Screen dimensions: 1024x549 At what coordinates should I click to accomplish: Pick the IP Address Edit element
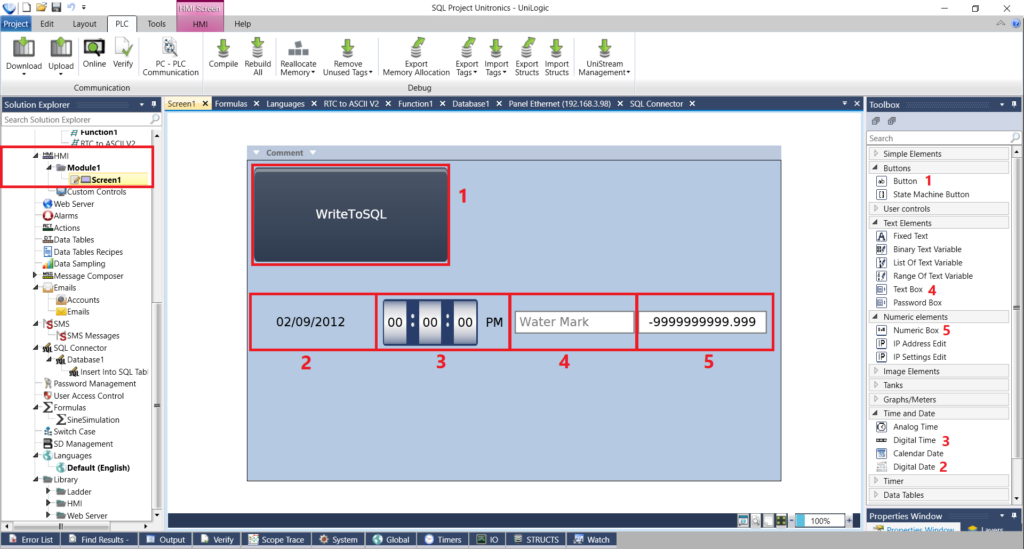919,343
